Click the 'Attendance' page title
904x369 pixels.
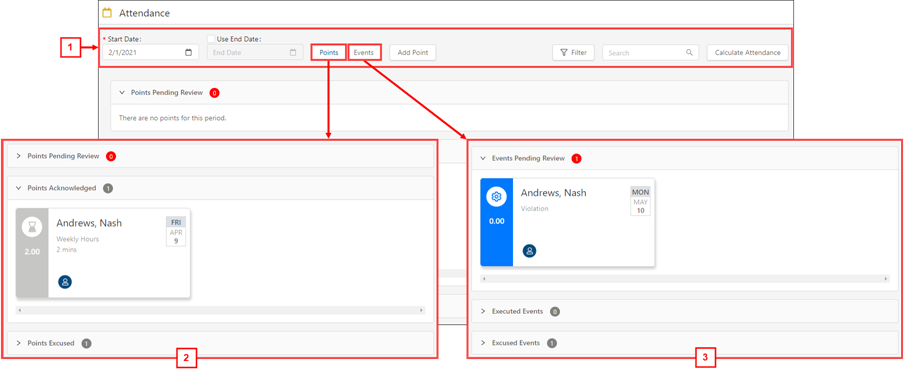[x=145, y=13]
